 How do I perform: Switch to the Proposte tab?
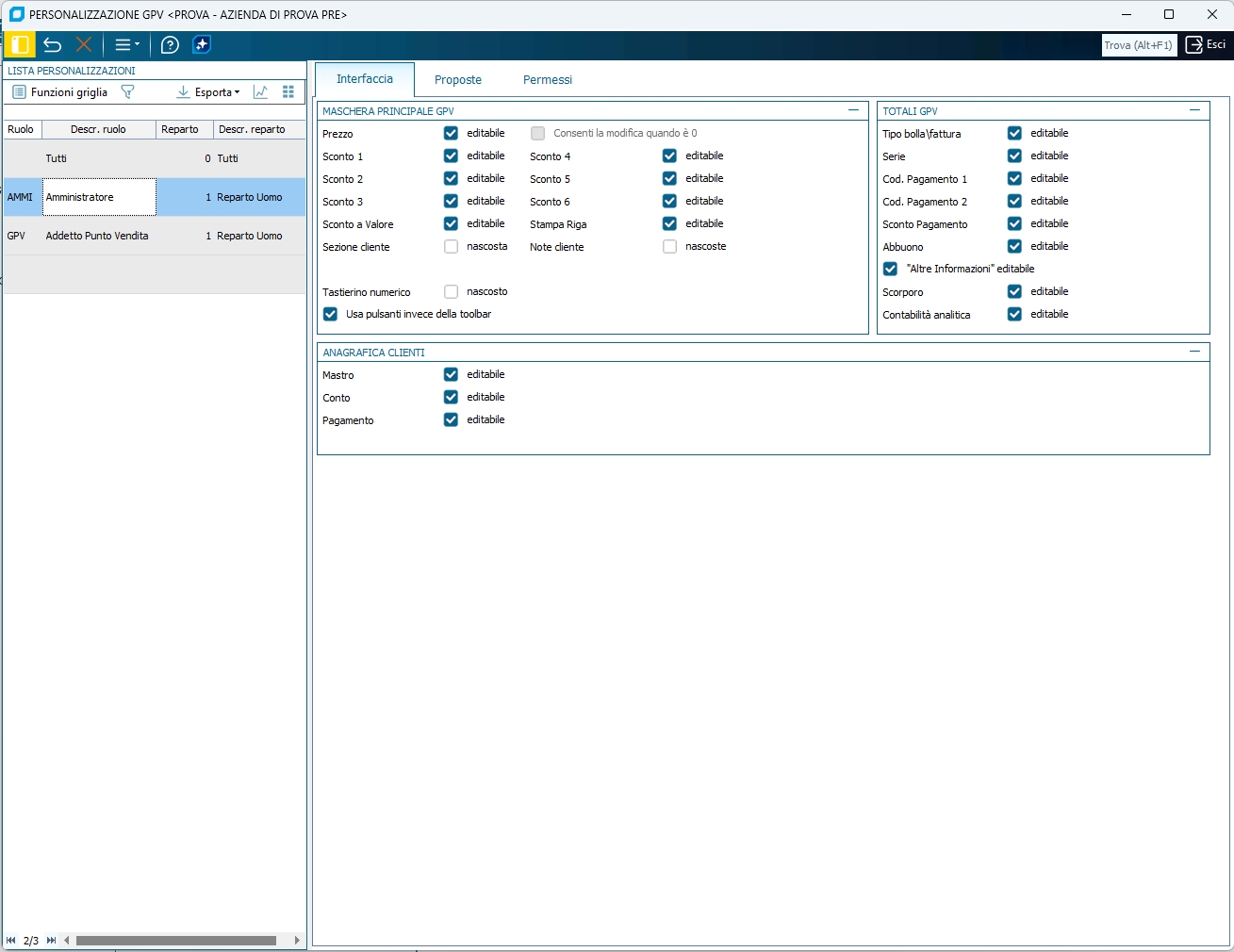coord(458,80)
